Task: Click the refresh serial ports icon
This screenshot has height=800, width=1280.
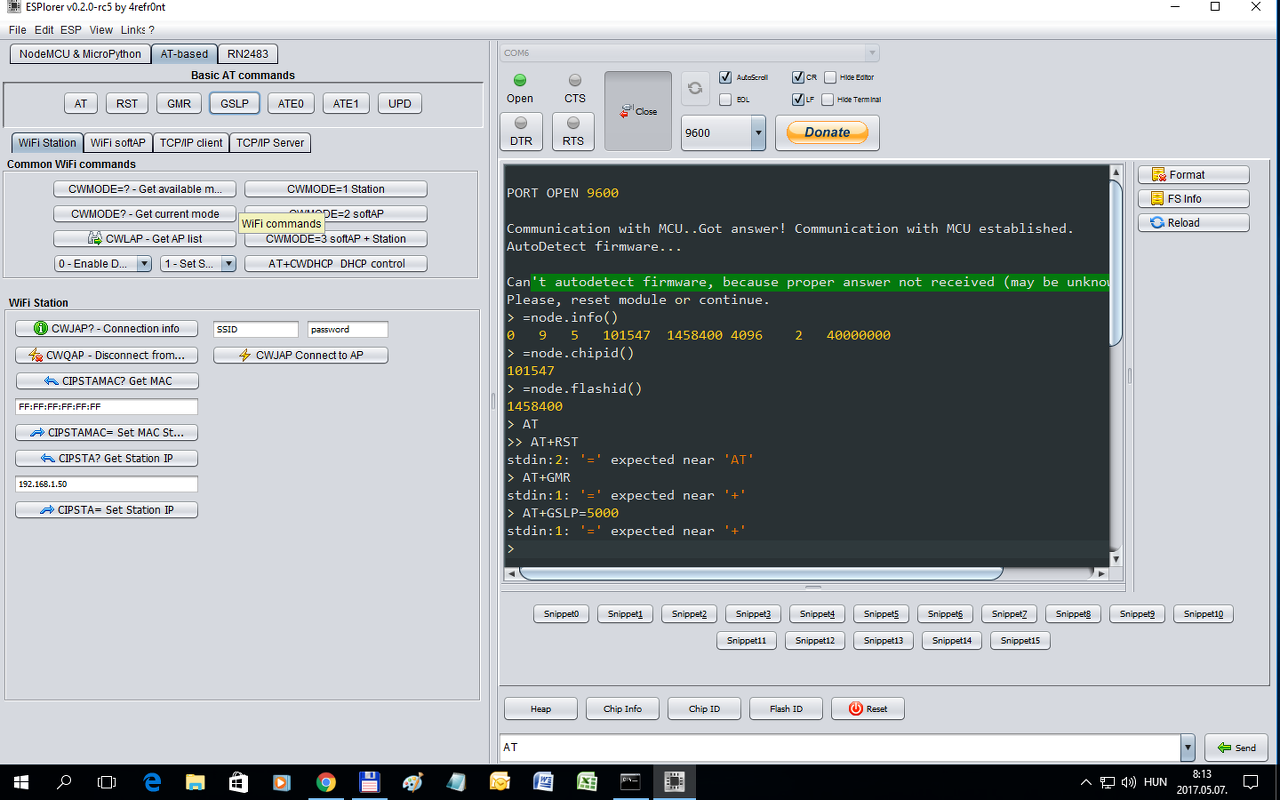Action: (x=696, y=87)
